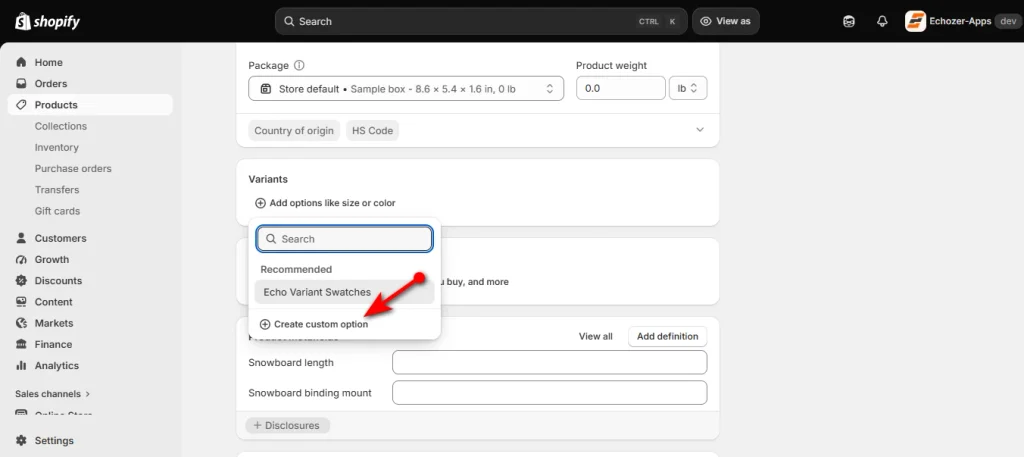The image size is (1024, 457).
Task: Focus the top Search bar
Action: click(481, 22)
